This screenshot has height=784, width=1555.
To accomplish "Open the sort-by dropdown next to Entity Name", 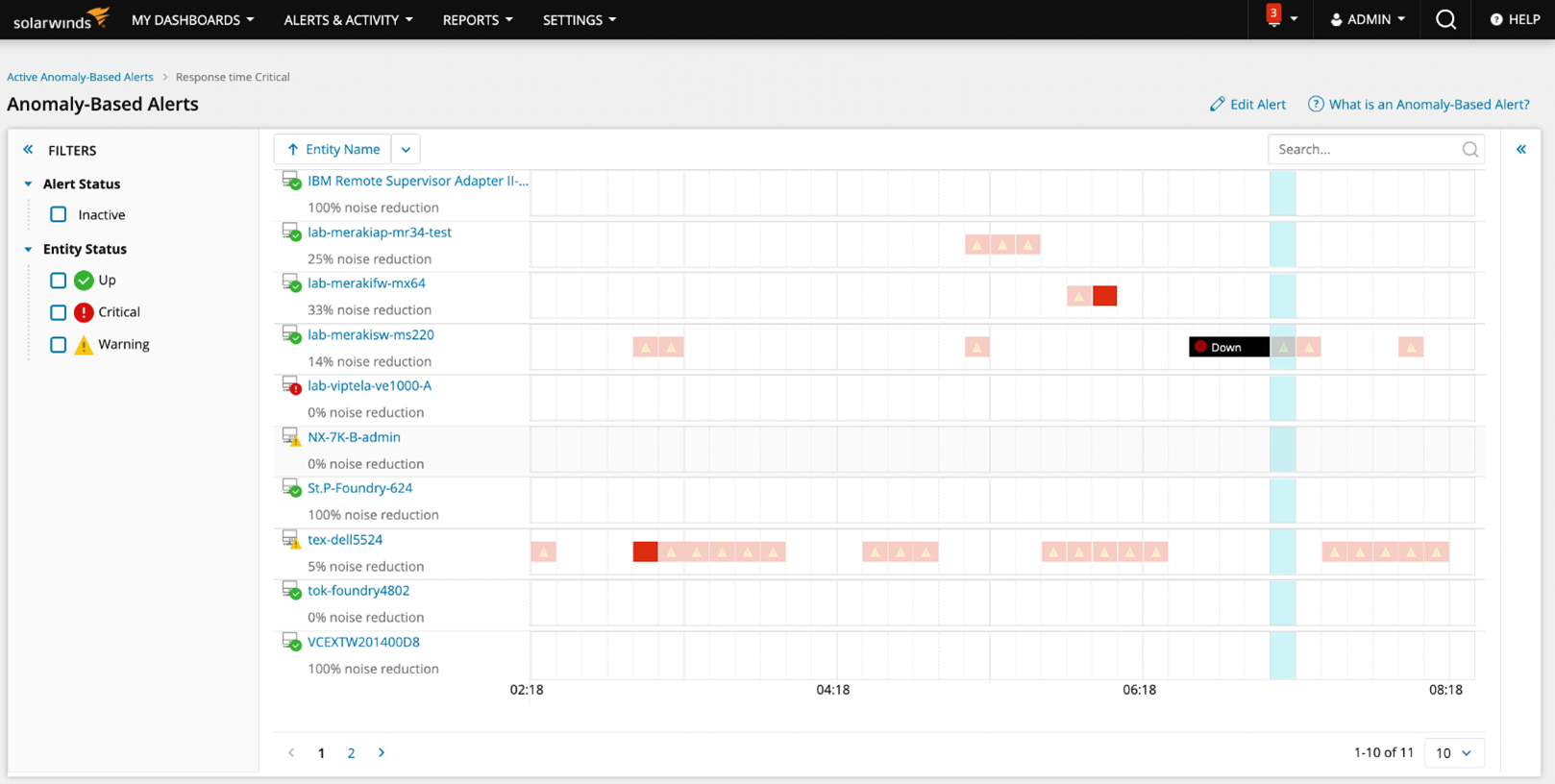I will click(406, 149).
